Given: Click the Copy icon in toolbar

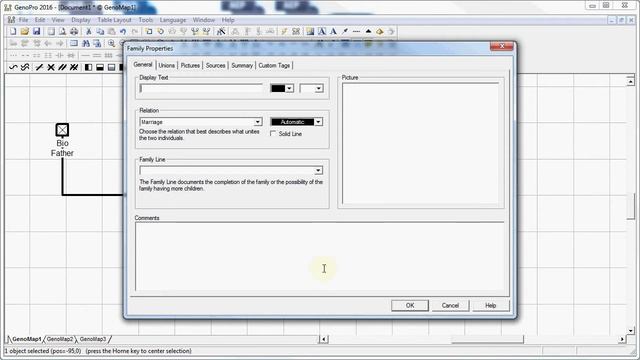Looking at the screenshot, I should pyautogui.click(x=100, y=31).
